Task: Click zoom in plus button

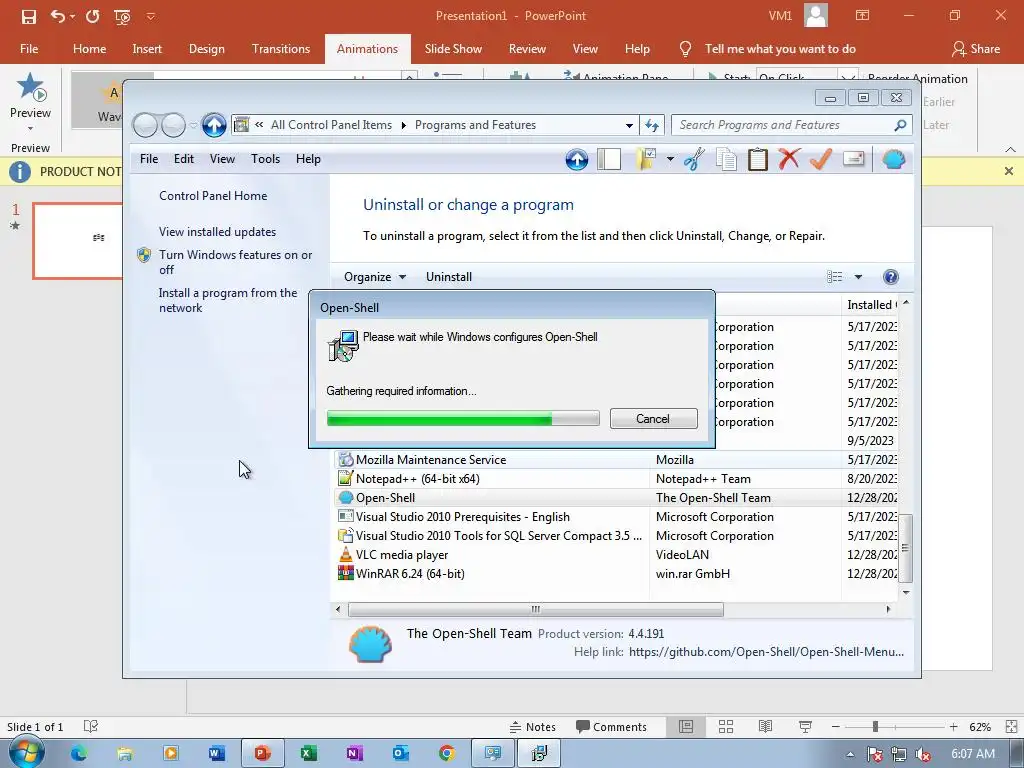Action: pos(953,727)
